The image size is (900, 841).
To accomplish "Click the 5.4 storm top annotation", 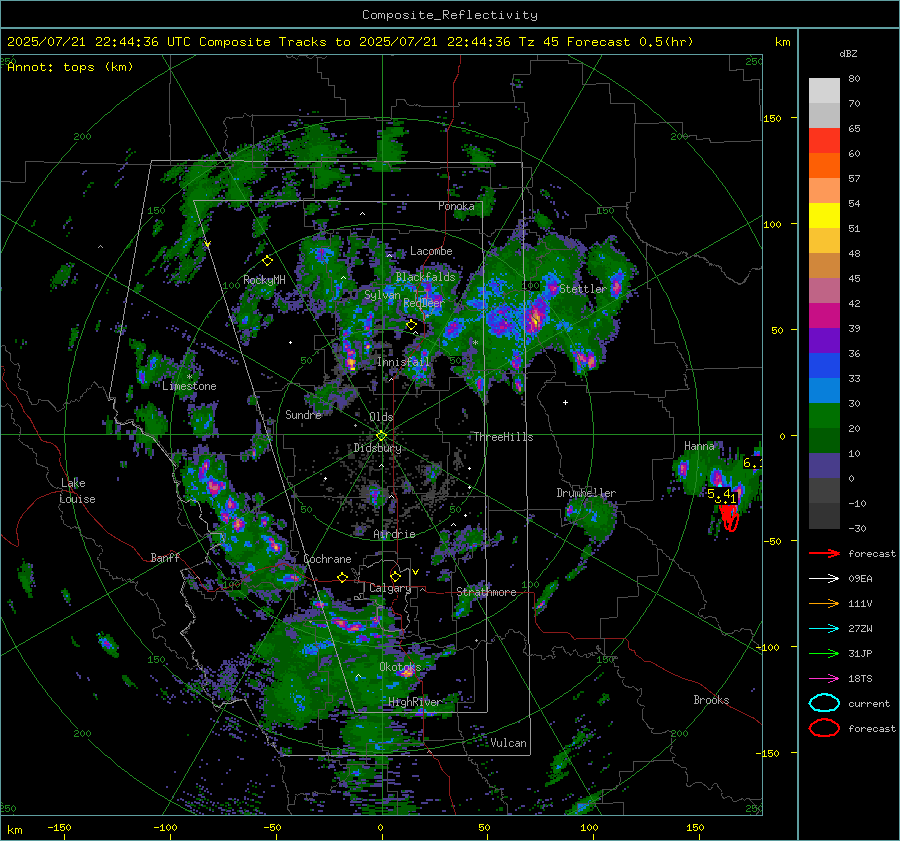I will point(719,493).
